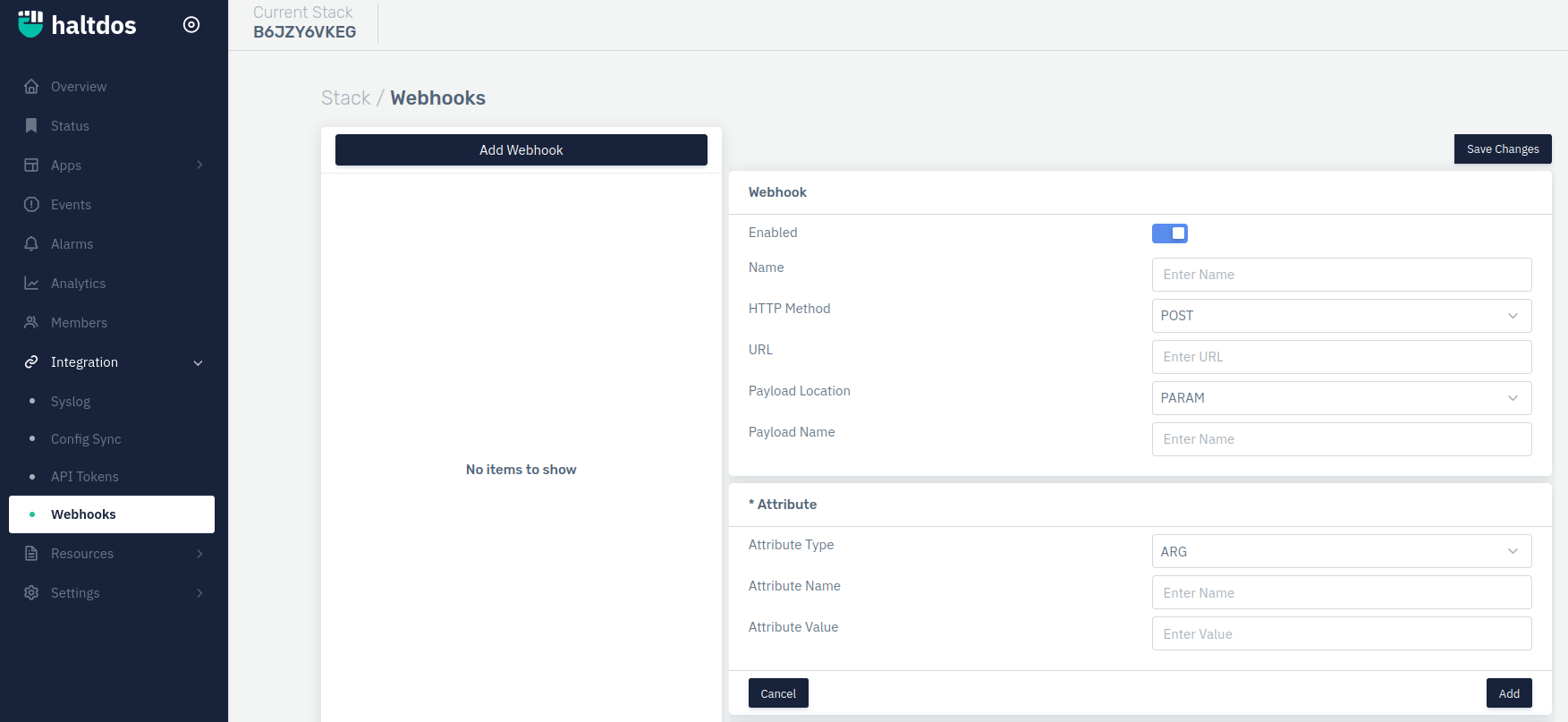Screen dimensions: 1568x722
Task: Click the target circle icon beside haltdos
Action: (x=191, y=25)
